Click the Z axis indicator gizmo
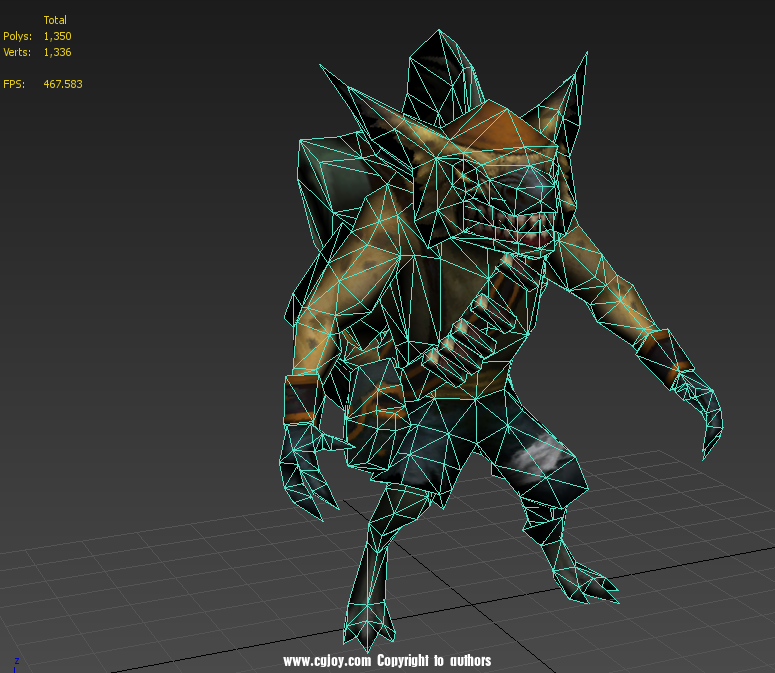This screenshot has height=673, width=775. point(15,663)
